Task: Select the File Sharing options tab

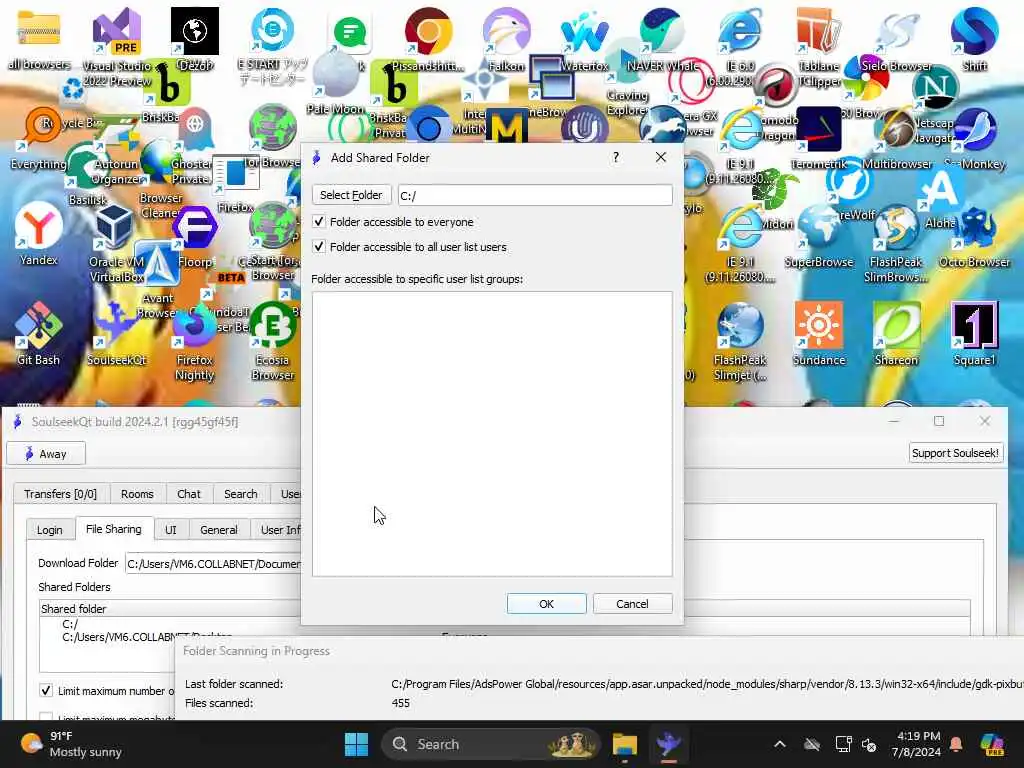Action: 114,529
